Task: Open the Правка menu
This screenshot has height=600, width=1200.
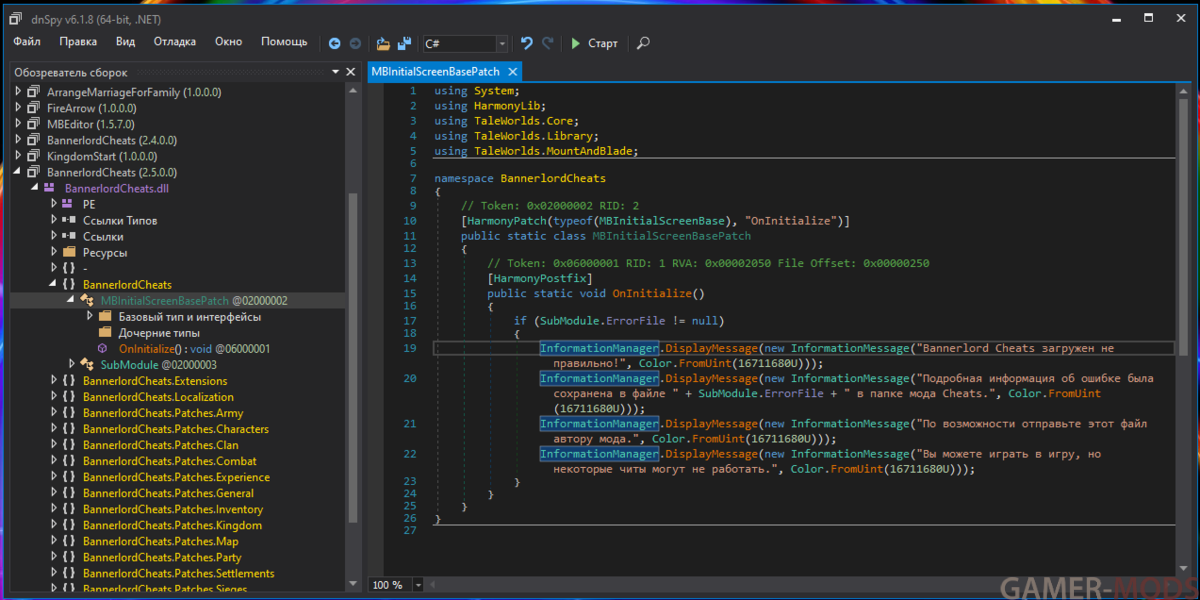Action: 78,42
